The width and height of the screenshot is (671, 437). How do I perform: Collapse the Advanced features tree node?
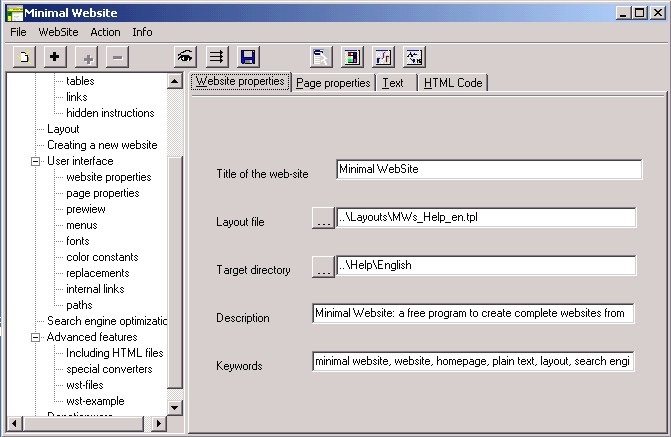click(36, 337)
